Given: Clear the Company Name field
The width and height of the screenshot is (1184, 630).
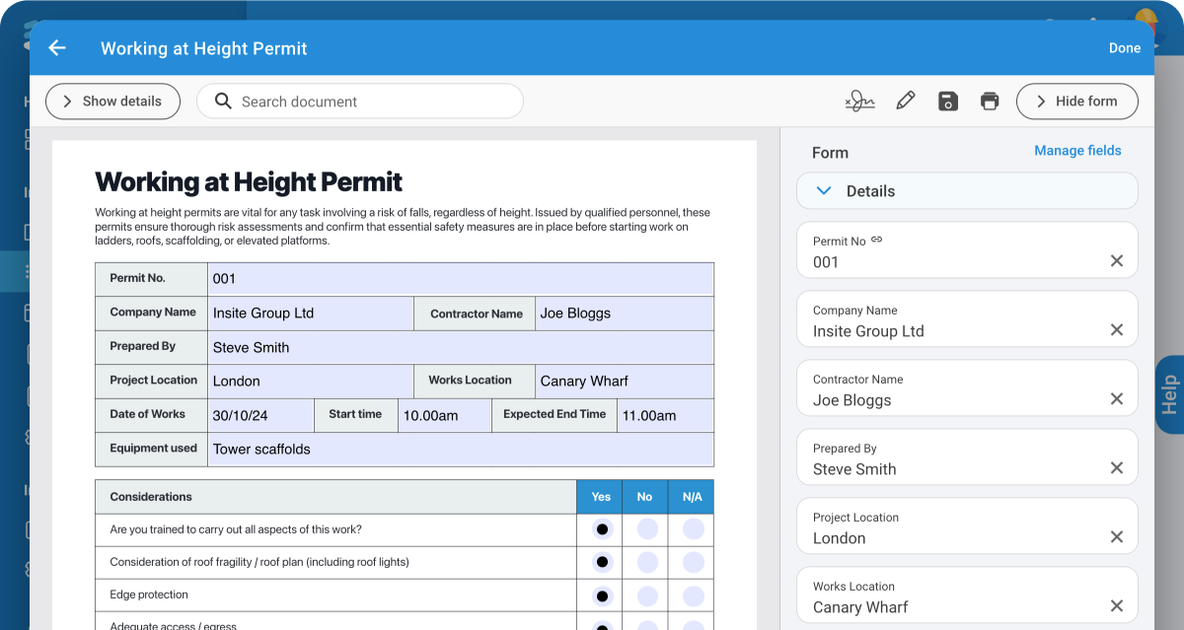Looking at the screenshot, I should pyautogui.click(x=1116, y=329).
